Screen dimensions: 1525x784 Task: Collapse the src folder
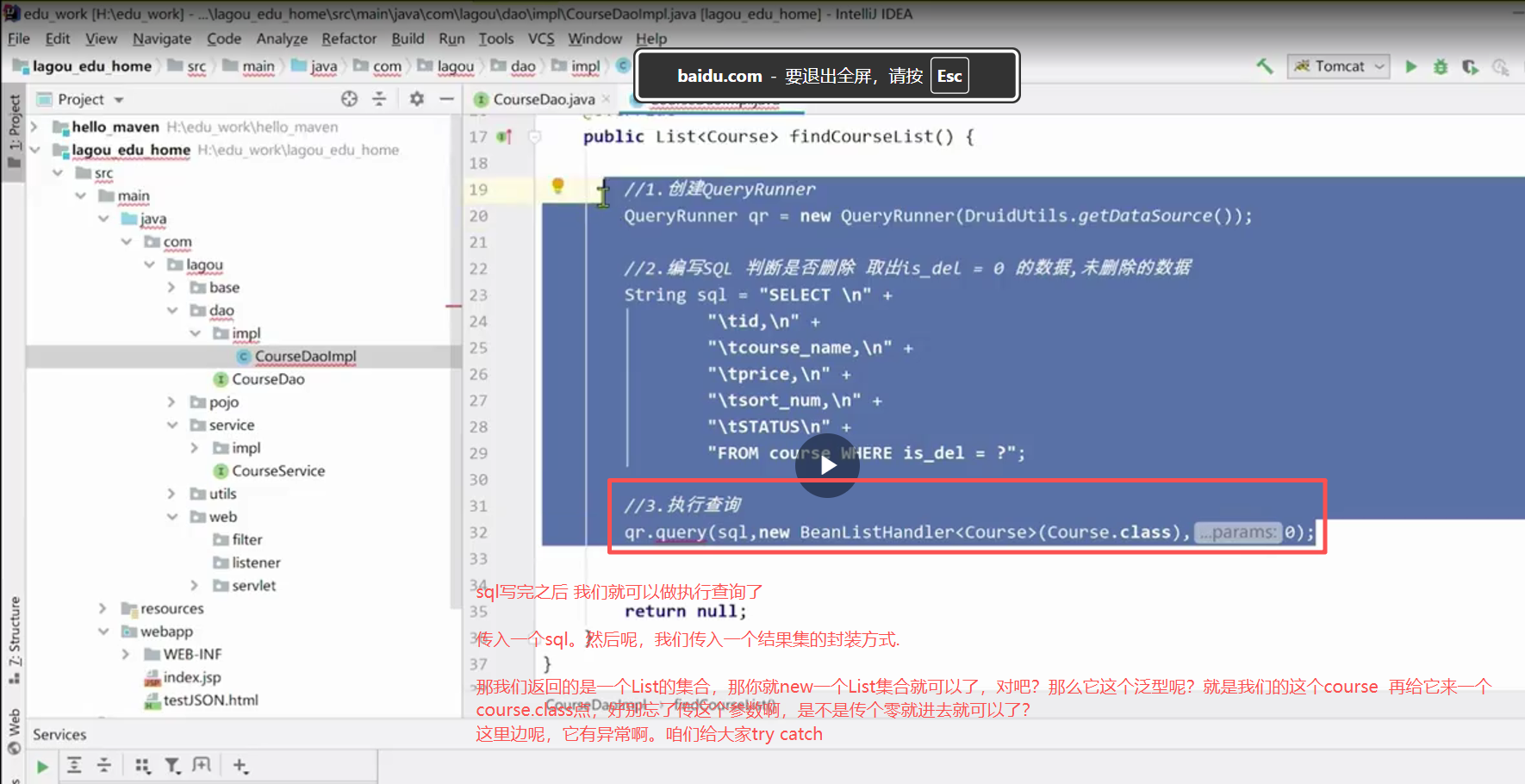pos(58,173)
